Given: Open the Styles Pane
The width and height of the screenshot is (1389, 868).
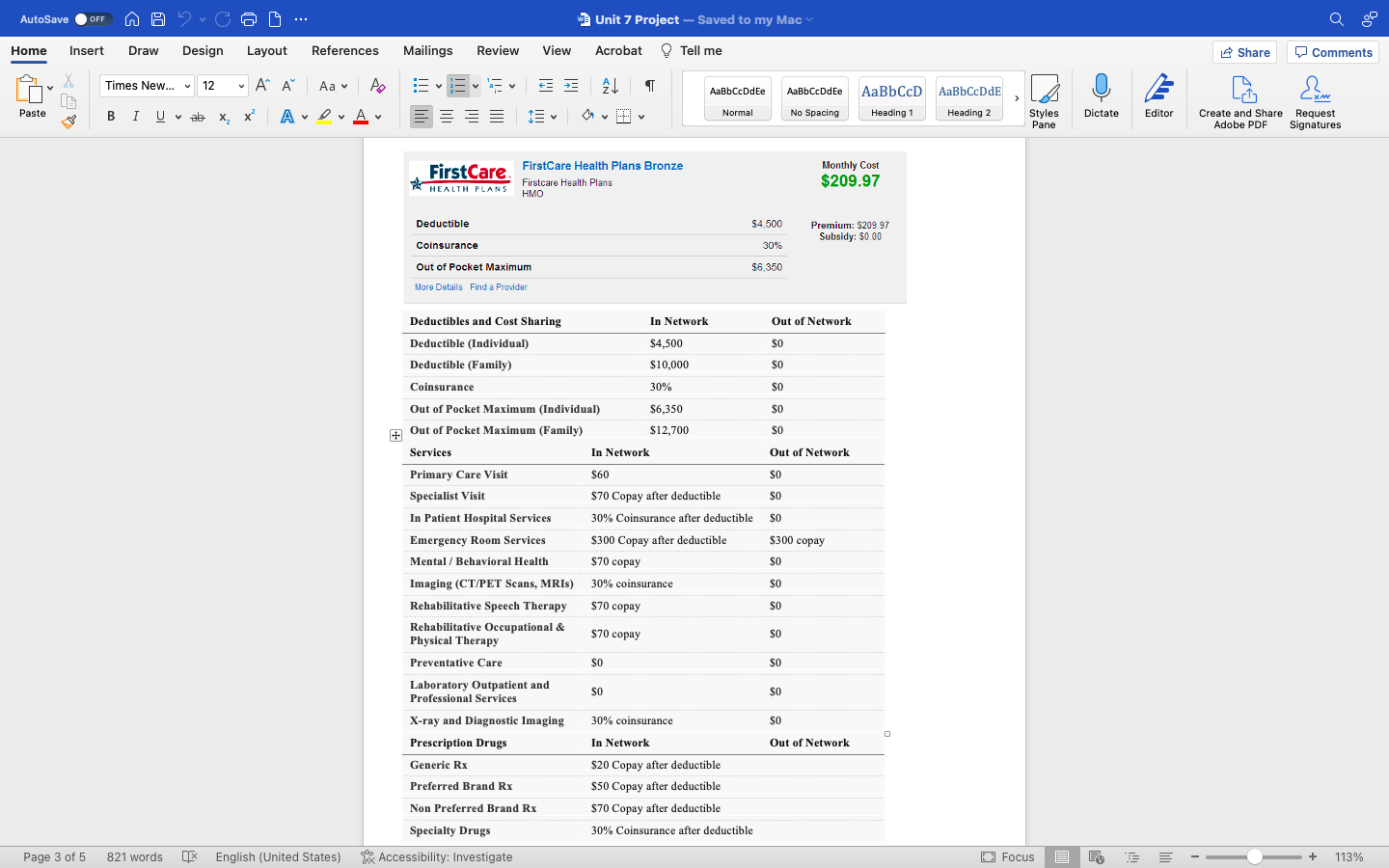Looking at the screenshot, I should [x=1044, y=101].
